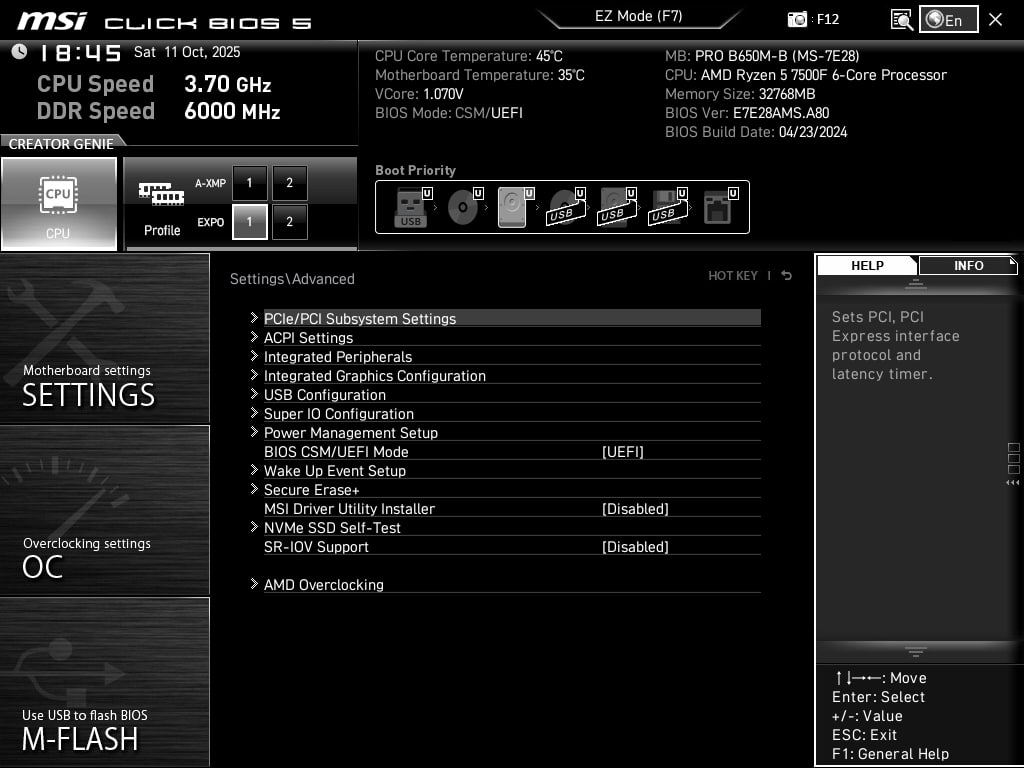Switch to the INFO tab
Screen dimensions: 1024x768
point(967,265)
